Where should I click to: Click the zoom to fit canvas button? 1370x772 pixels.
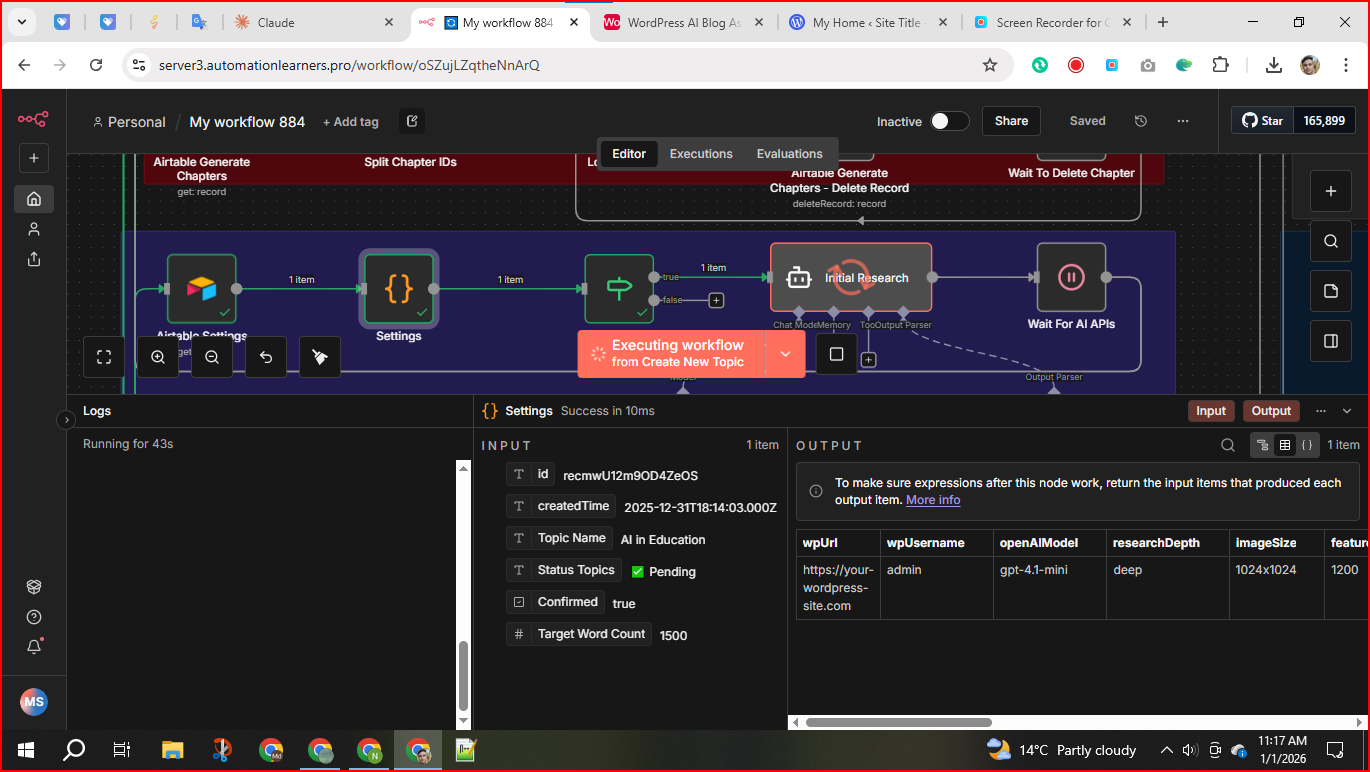[104, 357]
